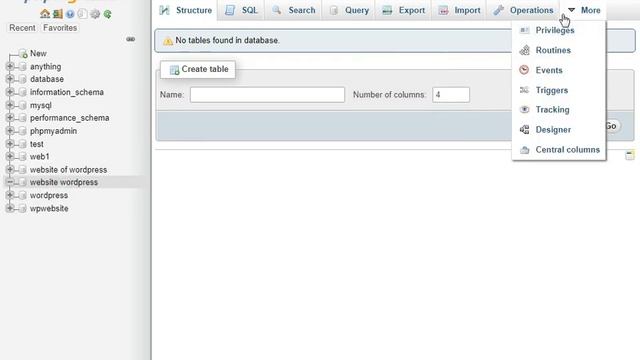Expand the wordpress database node
Viewport: 640px width, 360px height.
[x=10, y=195]
